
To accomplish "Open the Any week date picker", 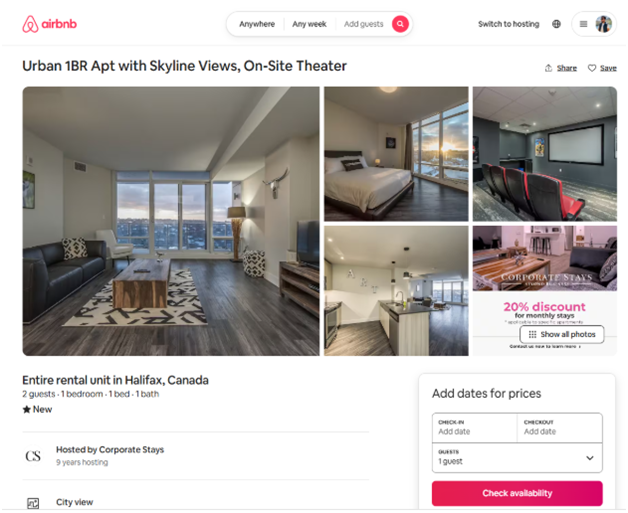I will tap(309, 24).
